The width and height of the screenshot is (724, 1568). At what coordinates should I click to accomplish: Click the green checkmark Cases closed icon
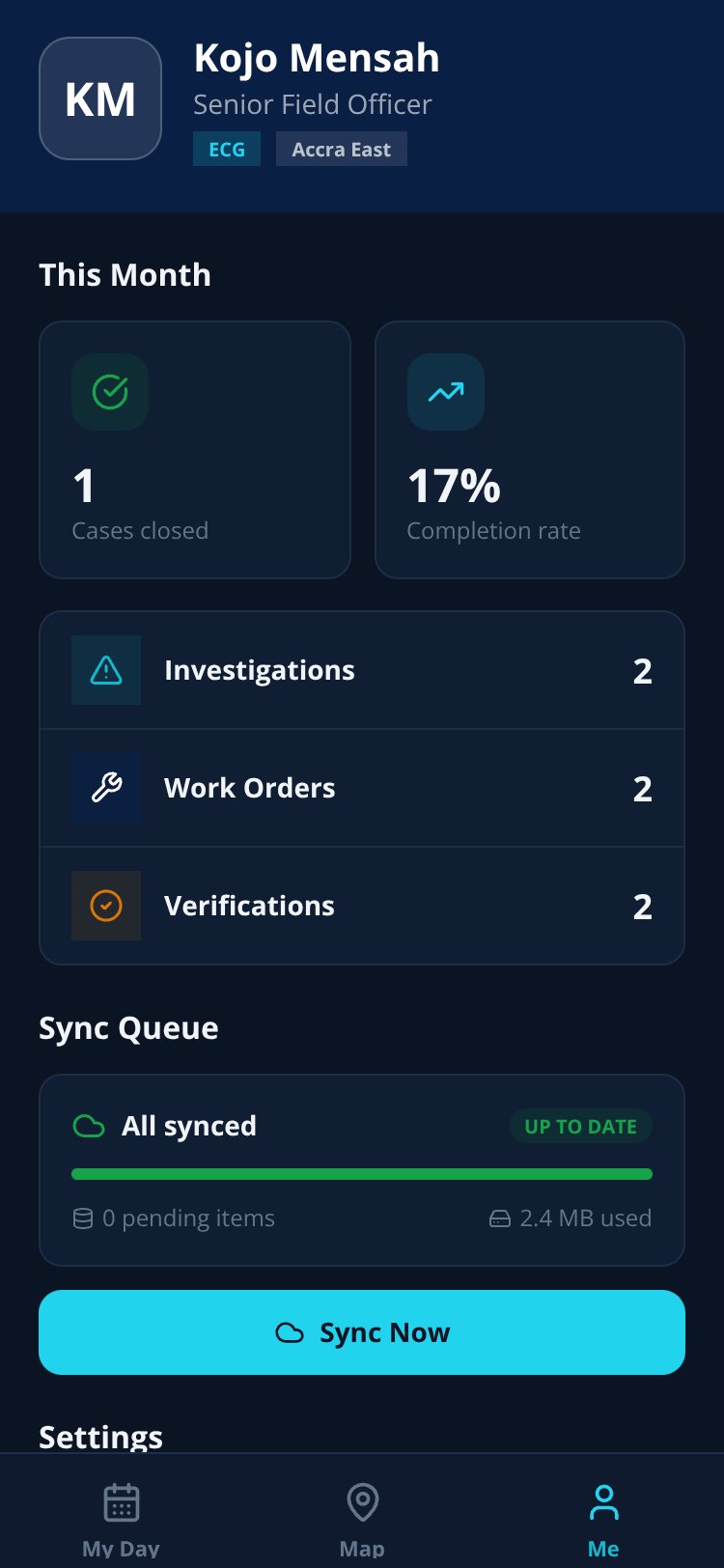tap(110, 392)
